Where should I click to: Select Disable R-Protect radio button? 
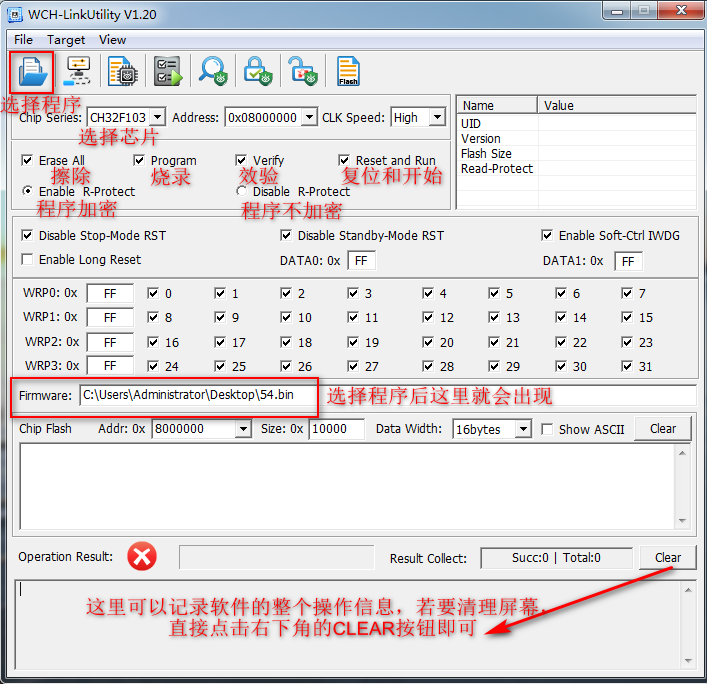[242, 191]
